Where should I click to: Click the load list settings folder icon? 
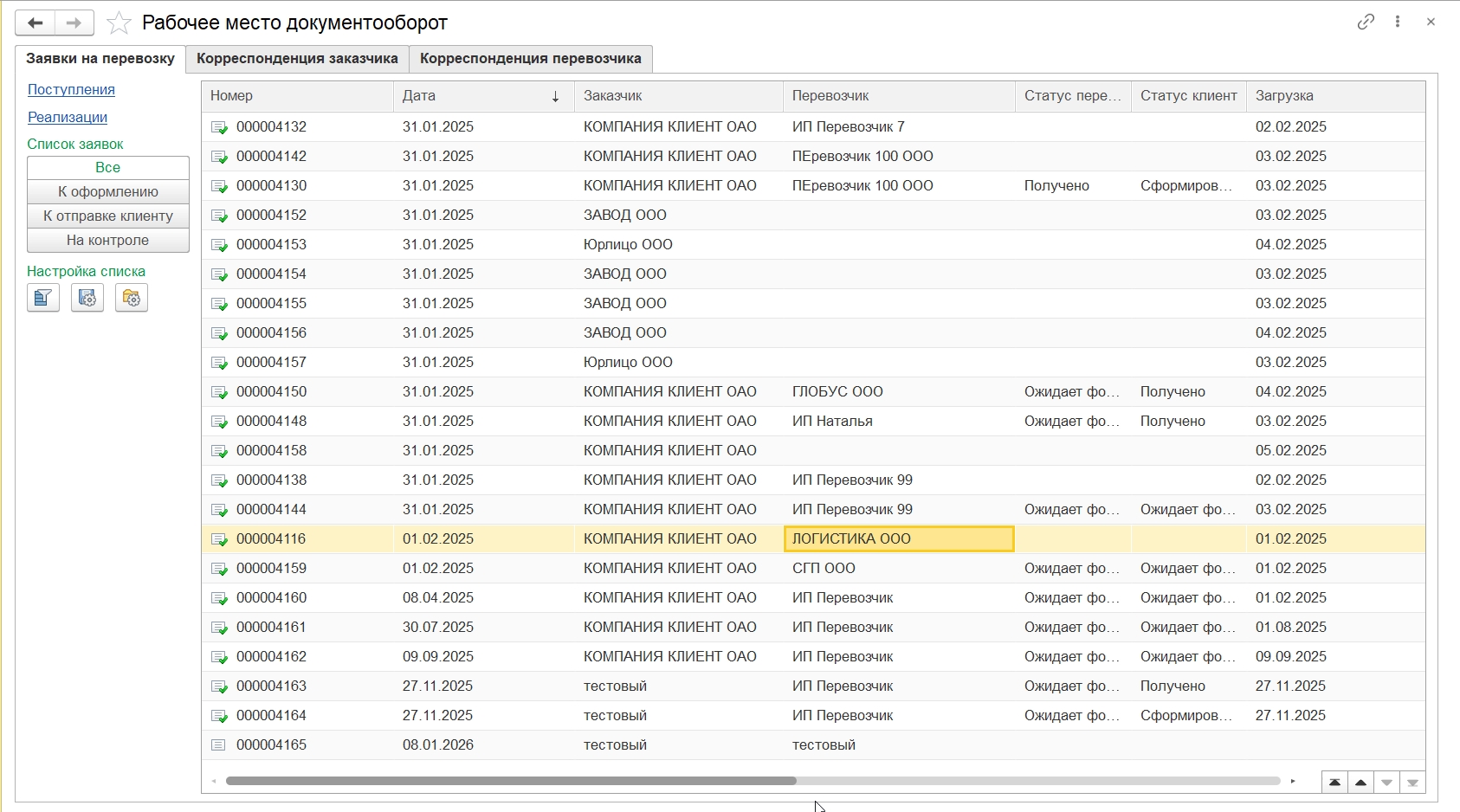132,298
